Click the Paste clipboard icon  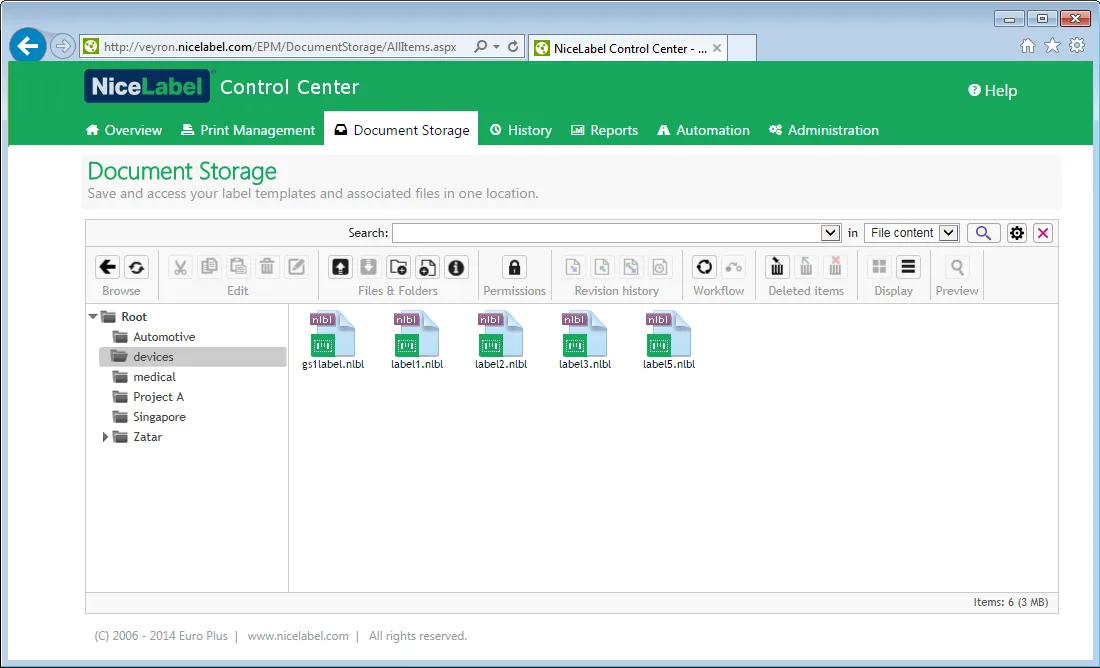tap(239, 267)
